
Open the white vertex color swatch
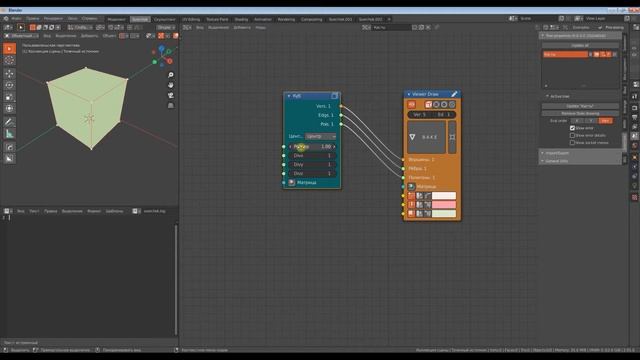pyautogui.click(x=444, y=196)
